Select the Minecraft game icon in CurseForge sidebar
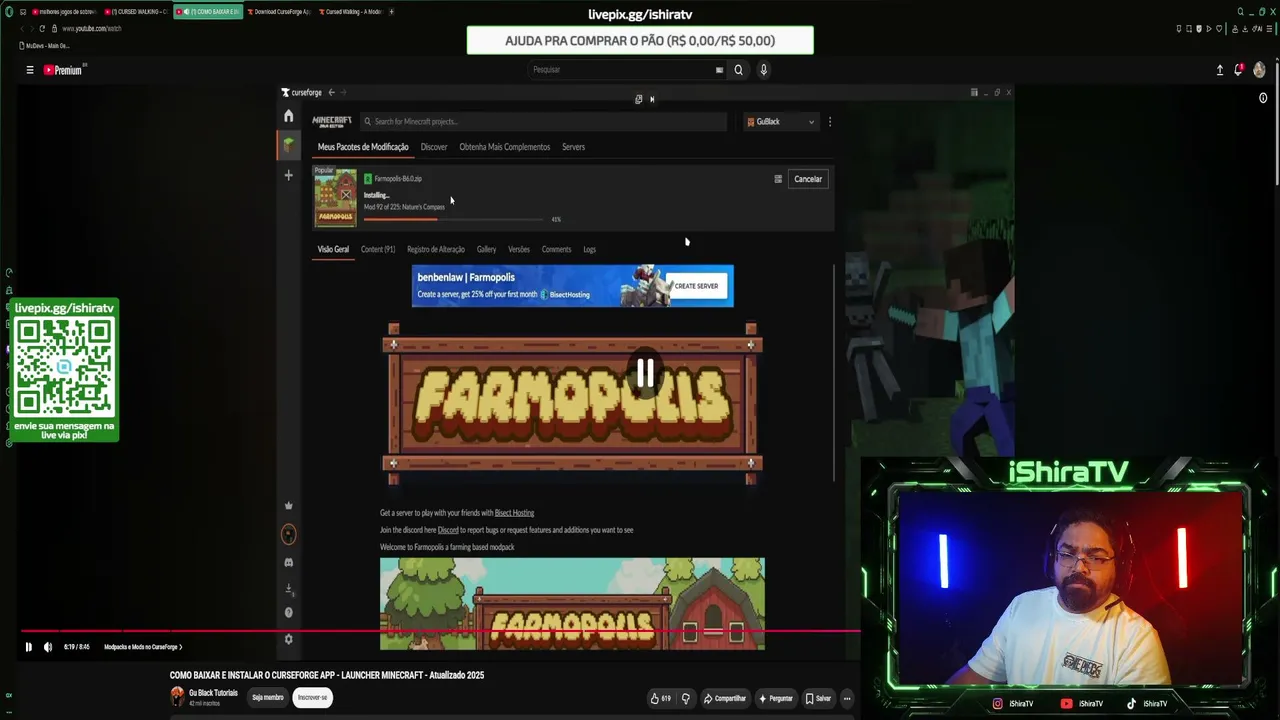 pyautogui.click(x=288, y=145)
